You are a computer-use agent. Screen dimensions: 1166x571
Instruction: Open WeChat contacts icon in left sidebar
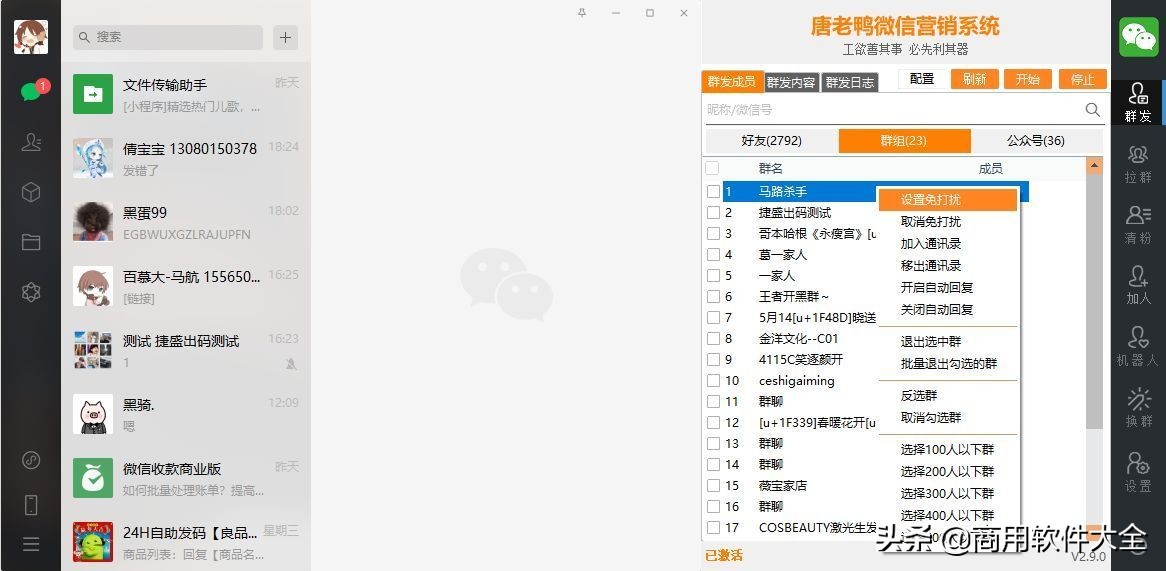(31, 142)
